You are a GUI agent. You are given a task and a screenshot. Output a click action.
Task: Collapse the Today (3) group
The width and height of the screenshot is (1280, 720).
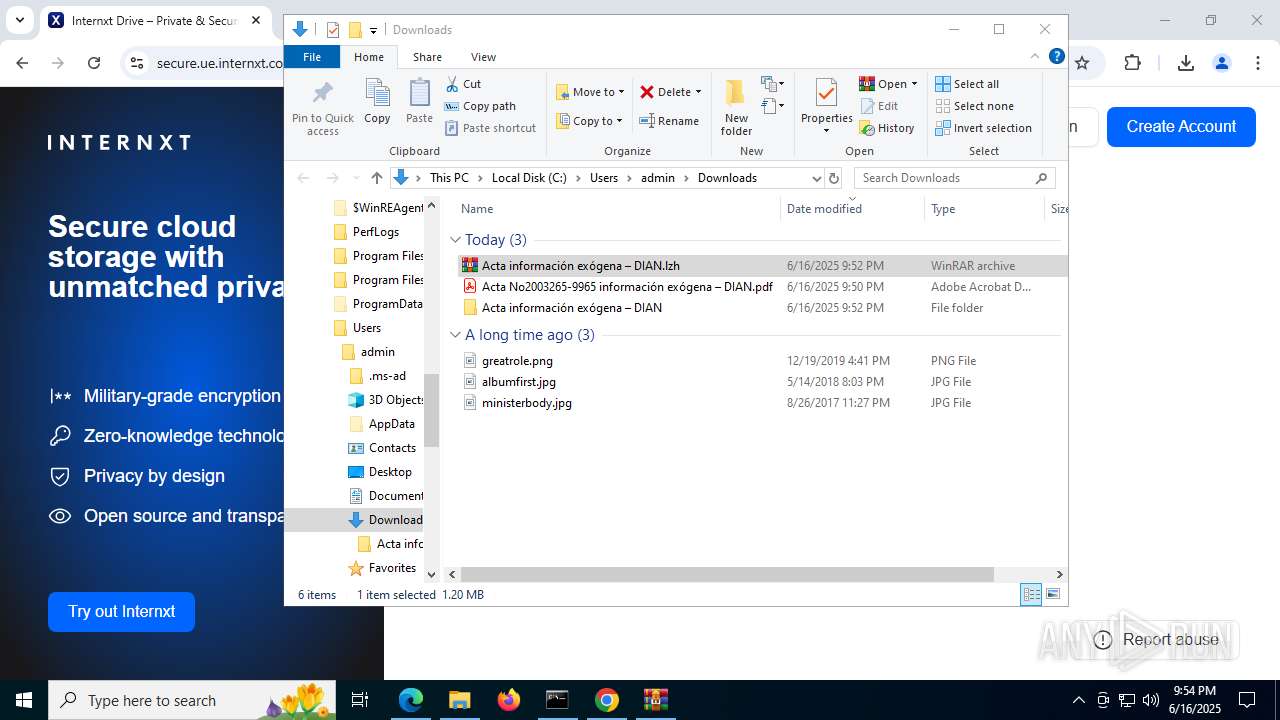tap(455, 240)
